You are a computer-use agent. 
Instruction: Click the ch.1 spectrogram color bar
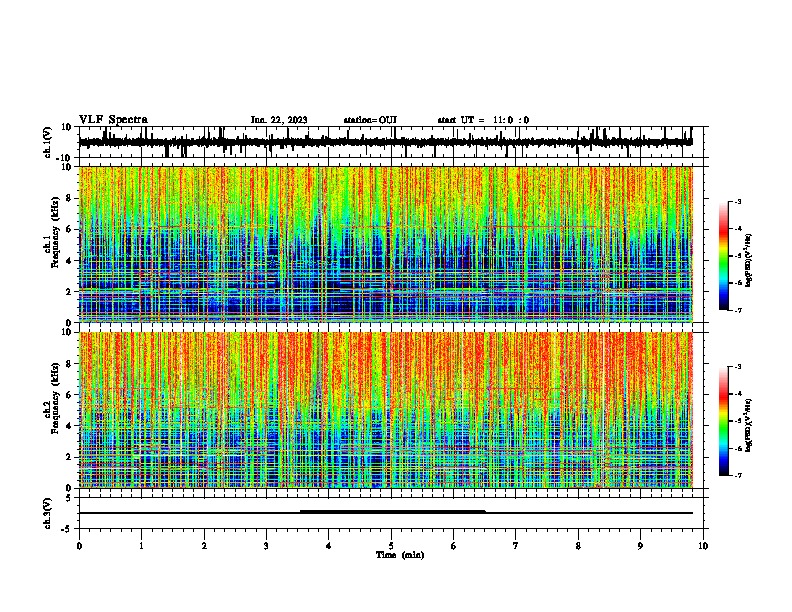[724, 256]
